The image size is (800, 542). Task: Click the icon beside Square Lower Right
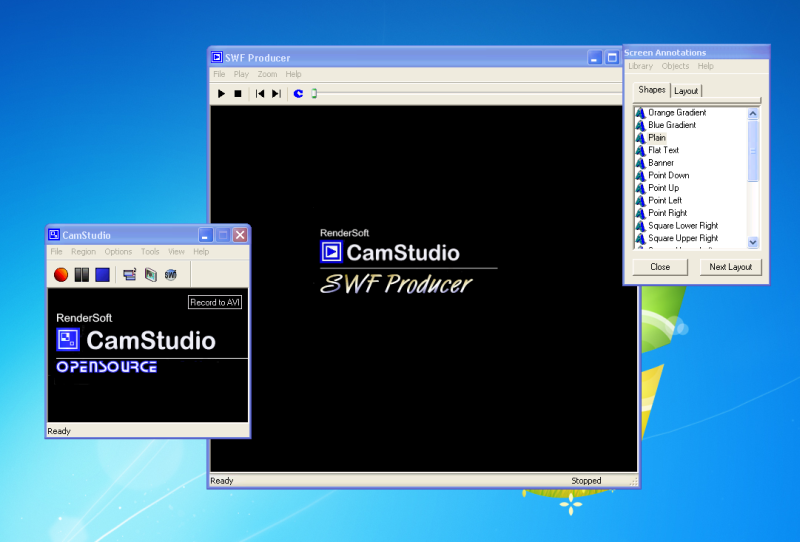pyautogui.click(x=641, y=226)
